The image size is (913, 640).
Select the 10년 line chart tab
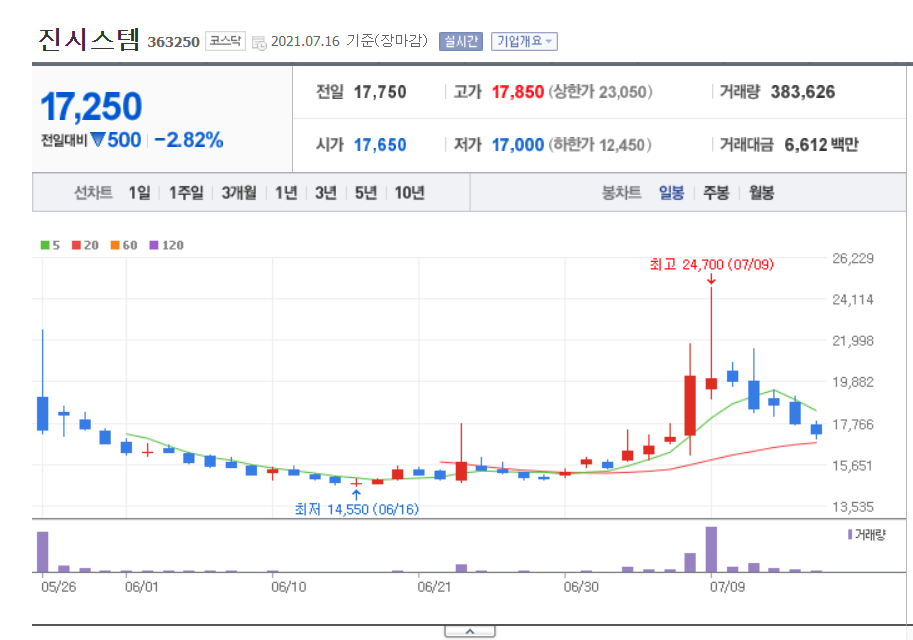409,193
